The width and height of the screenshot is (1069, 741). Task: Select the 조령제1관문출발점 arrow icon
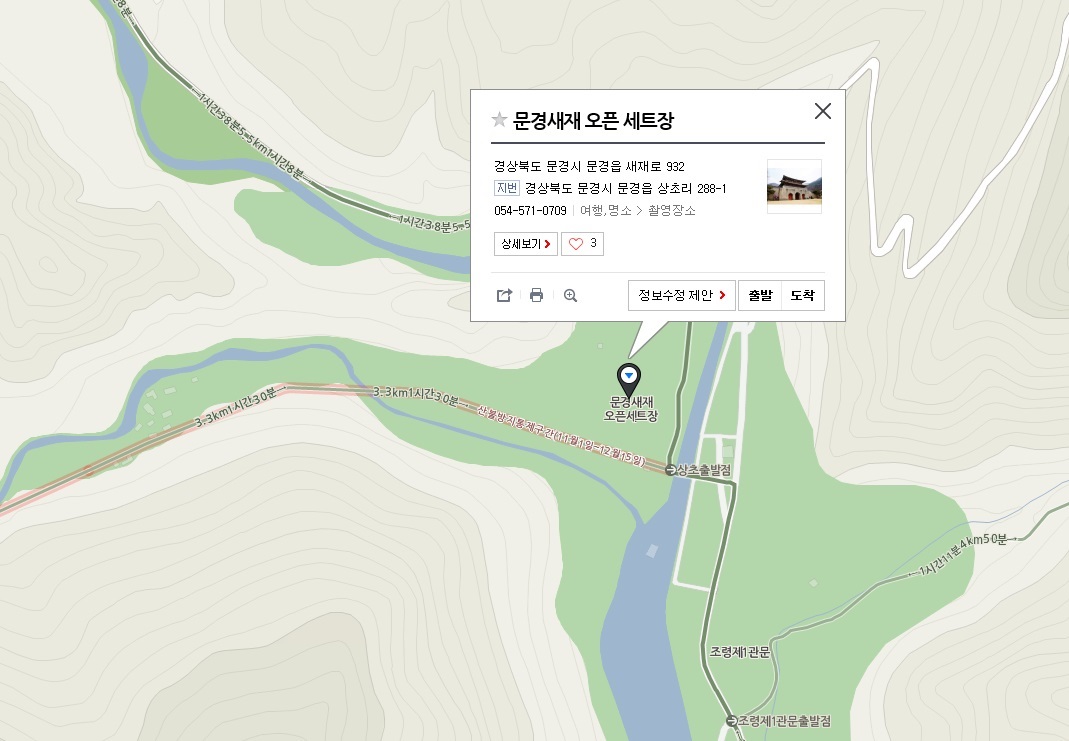(732, 721)
